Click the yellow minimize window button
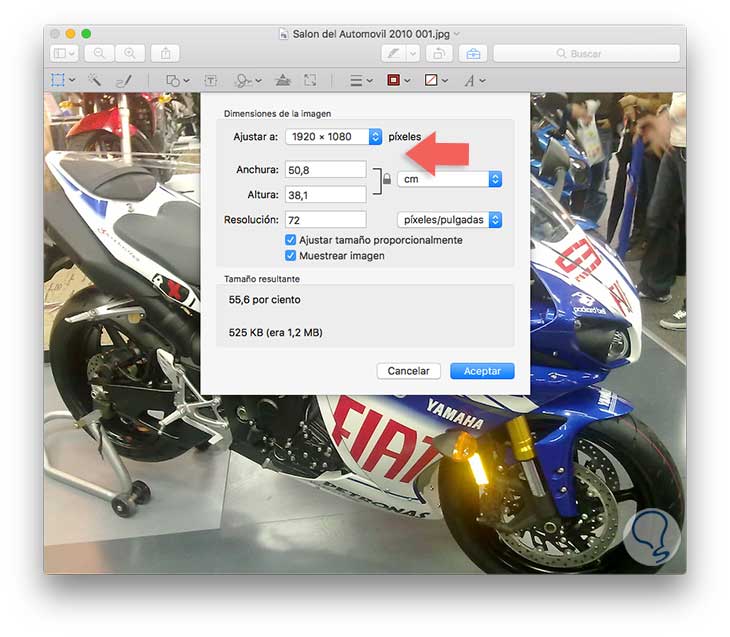The image size is (730, 637). click(70, 34)
